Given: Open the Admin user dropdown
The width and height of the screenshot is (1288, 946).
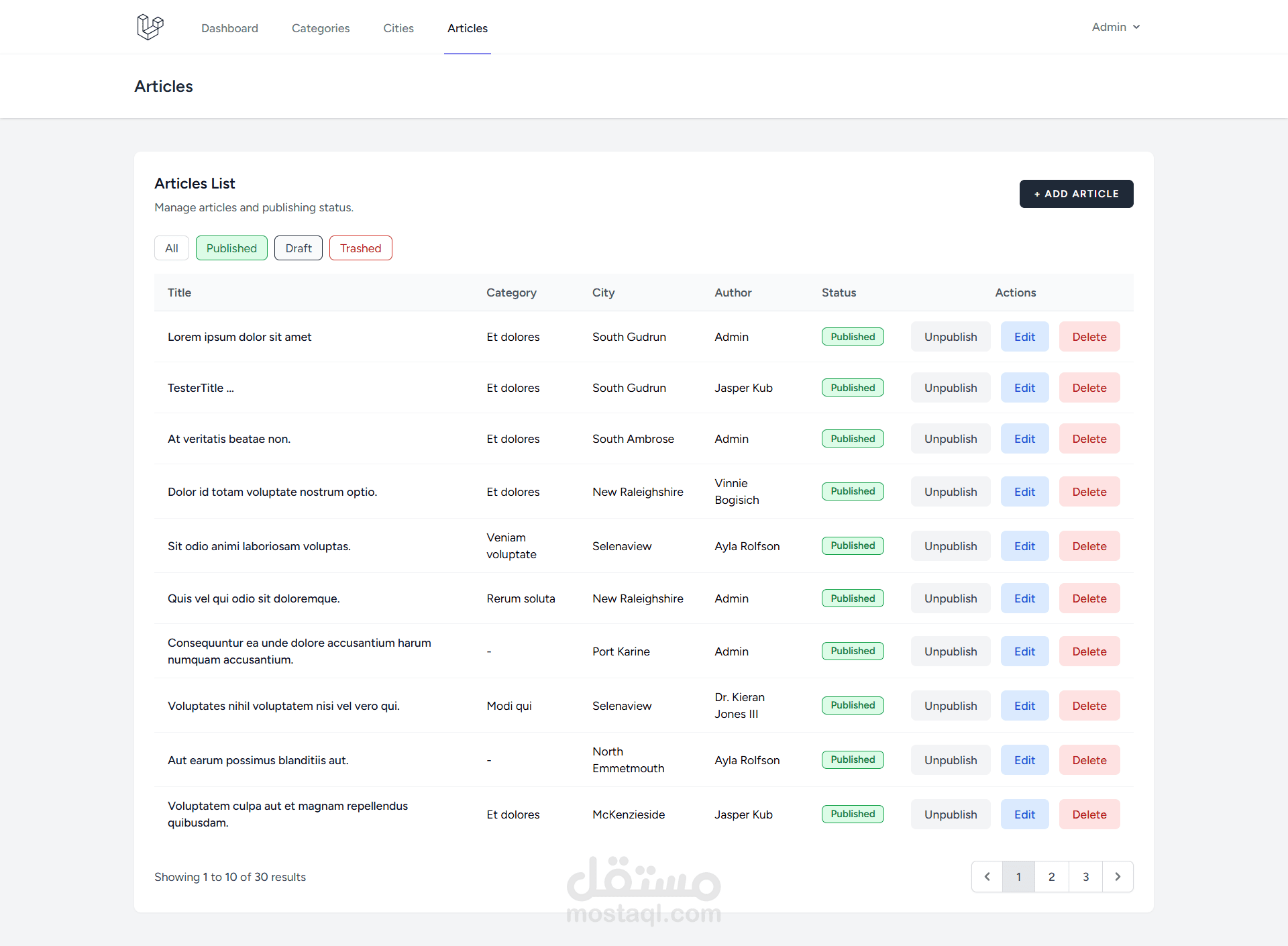Looking at the screenshot, I should [x=1115, y=27].
